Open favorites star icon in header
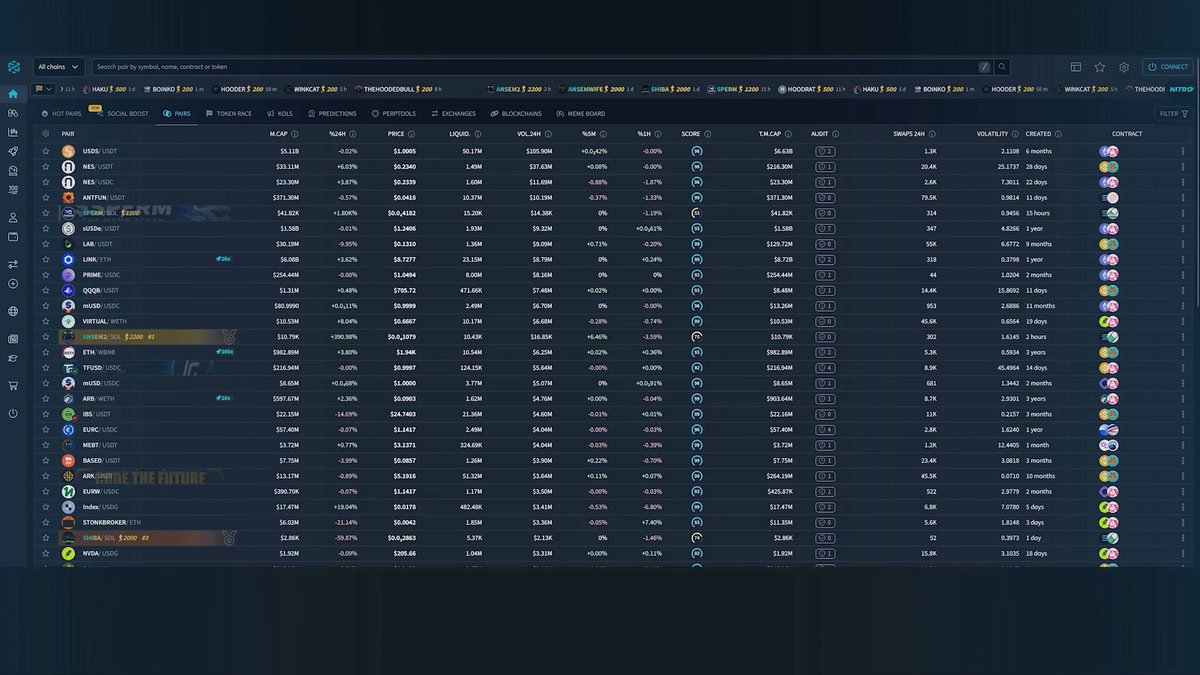The width and height of the screenshot is (1200, 675). coord(1100,67)
